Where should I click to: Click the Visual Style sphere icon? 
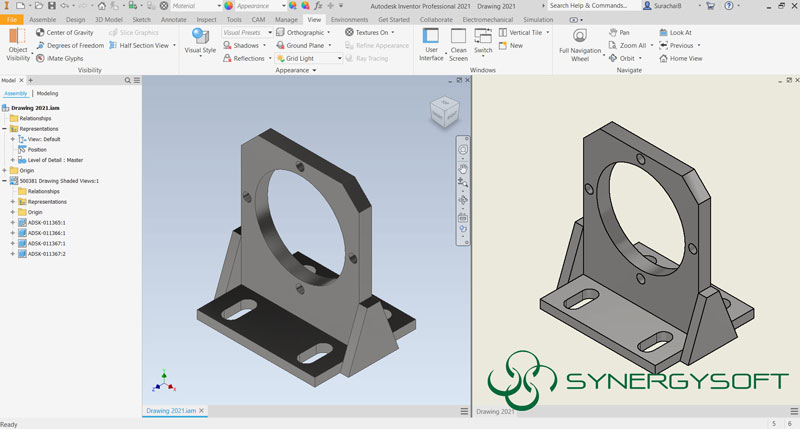pyautogui.click(x=200, y=36)
